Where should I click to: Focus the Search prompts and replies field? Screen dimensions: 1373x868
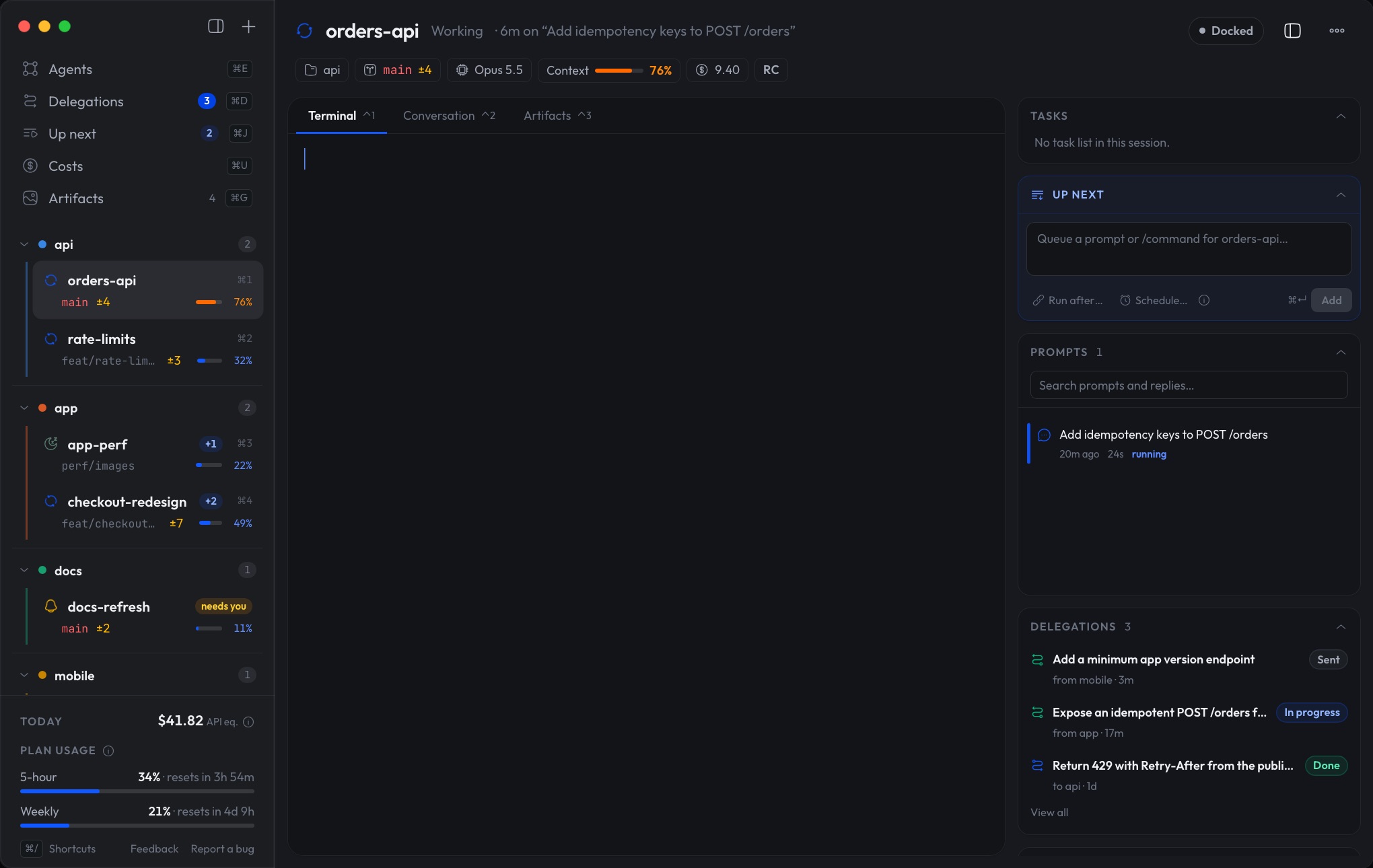pyautogui.click(x=1189, y=386)
